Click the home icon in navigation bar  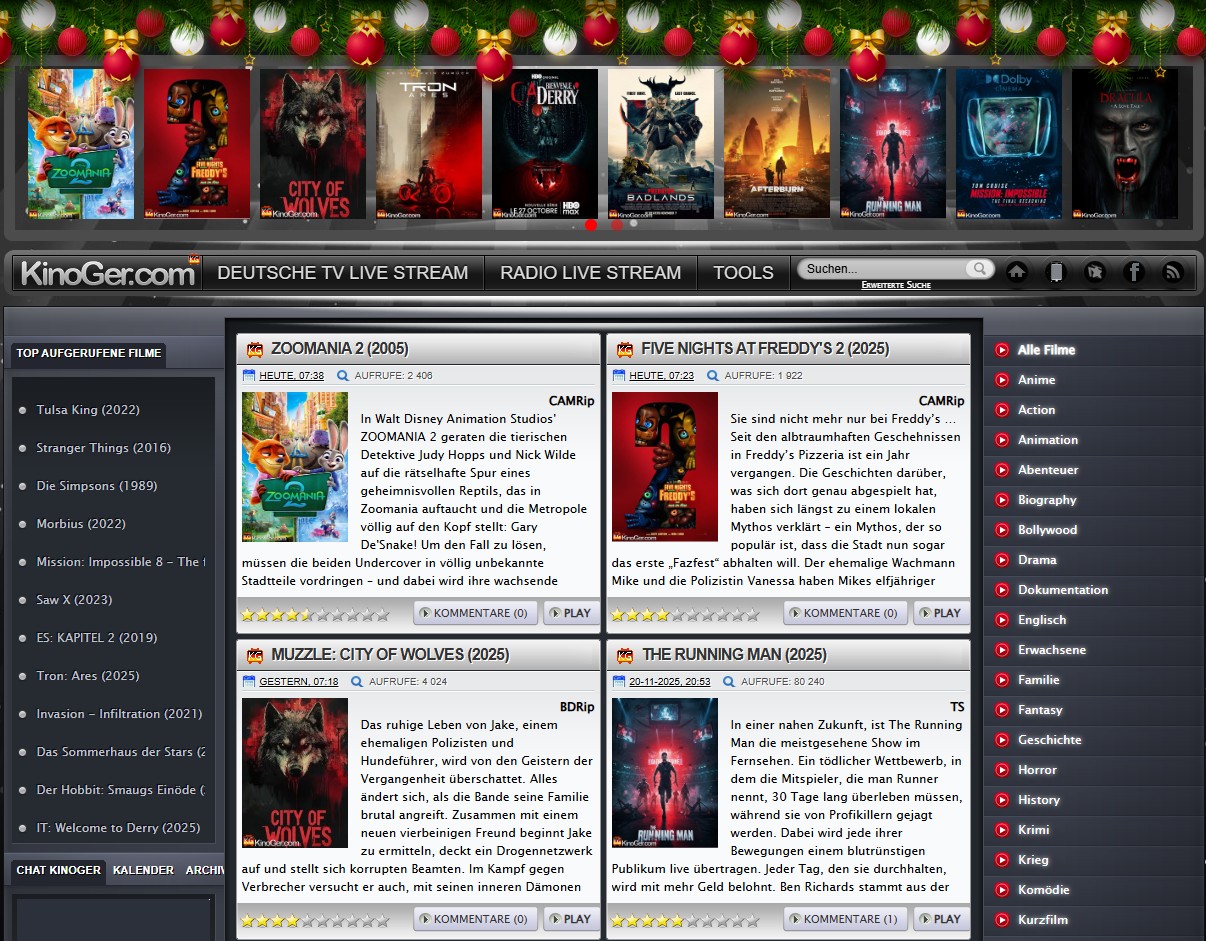[x=1017, y=272]
